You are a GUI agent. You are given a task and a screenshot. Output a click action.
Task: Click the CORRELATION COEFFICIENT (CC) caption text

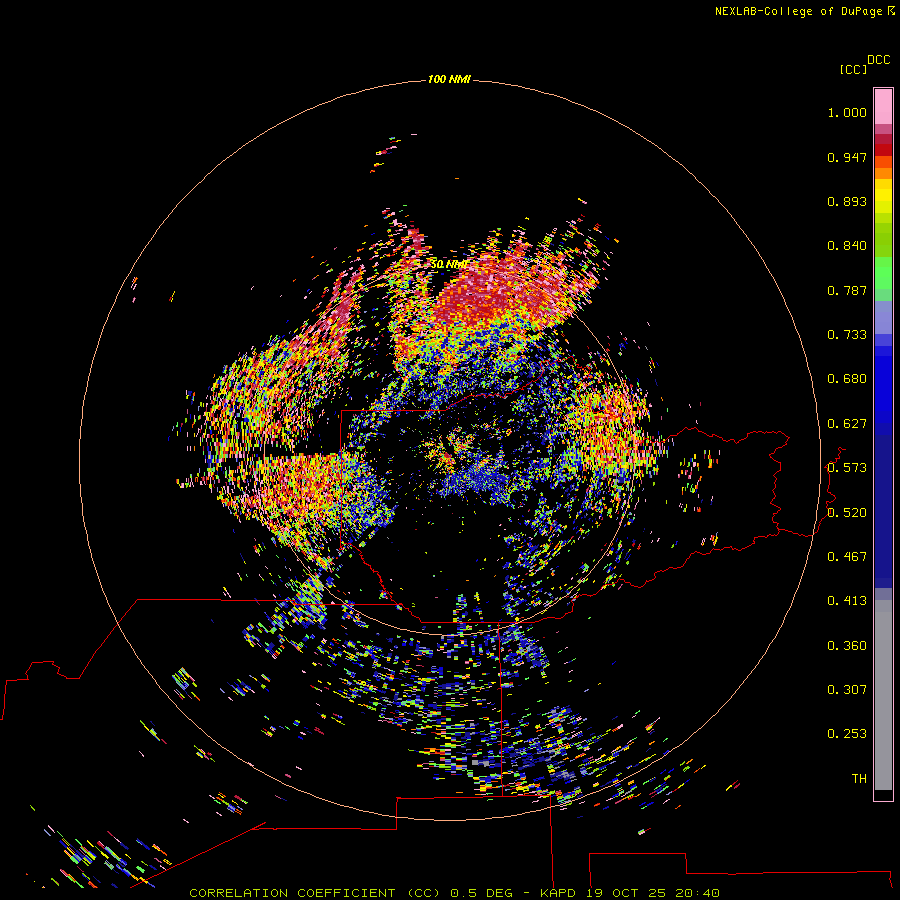[315, 893]
